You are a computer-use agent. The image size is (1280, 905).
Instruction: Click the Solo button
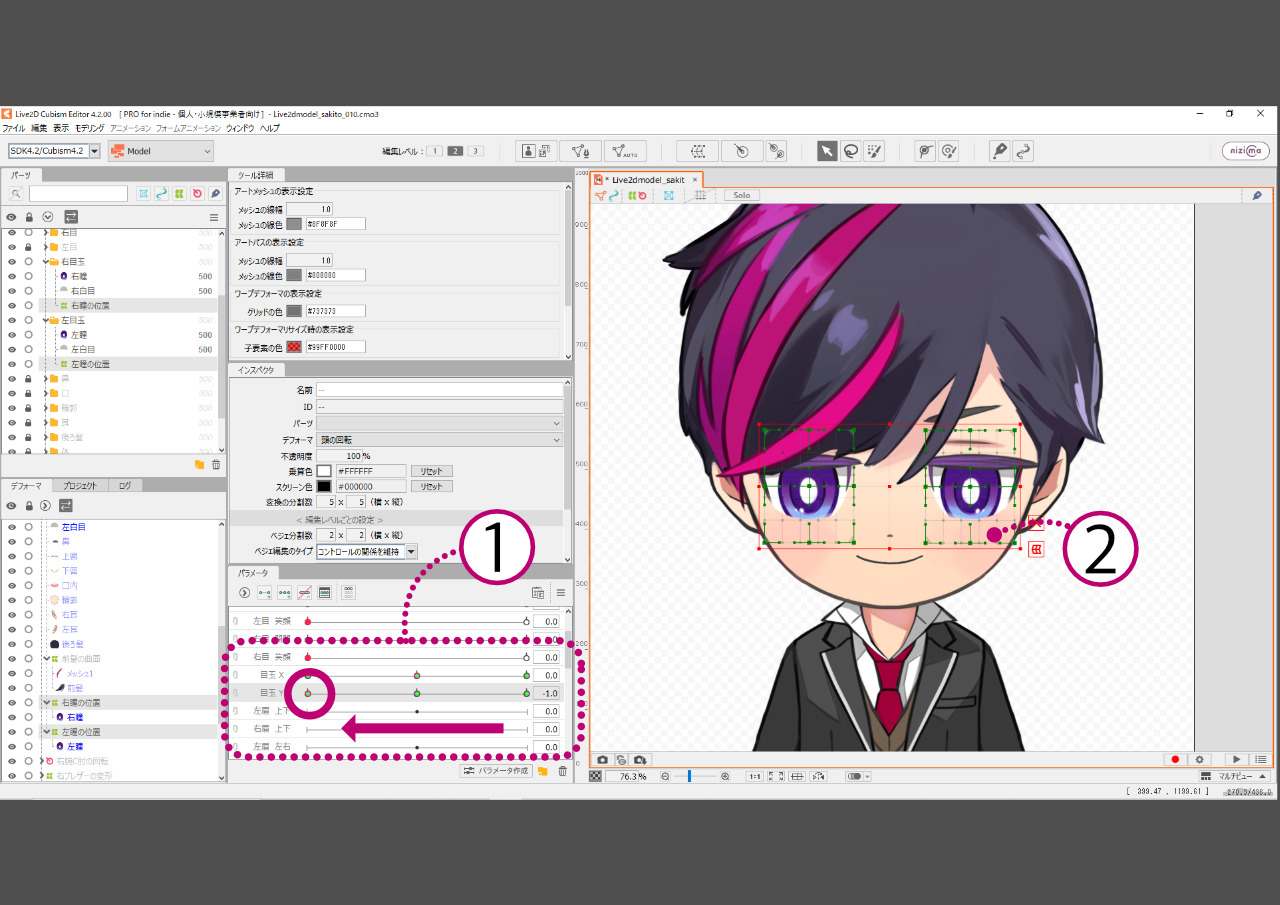click(741, 195)
